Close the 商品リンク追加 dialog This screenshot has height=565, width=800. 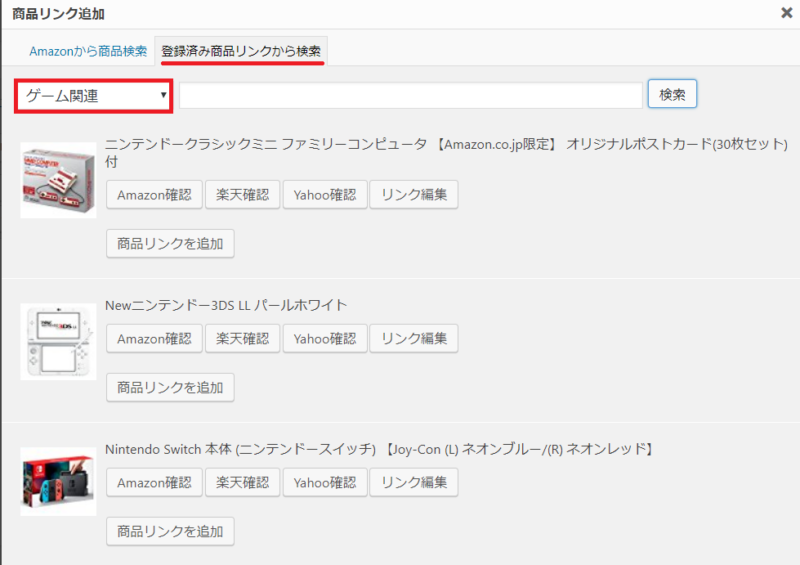click(786, 13)
